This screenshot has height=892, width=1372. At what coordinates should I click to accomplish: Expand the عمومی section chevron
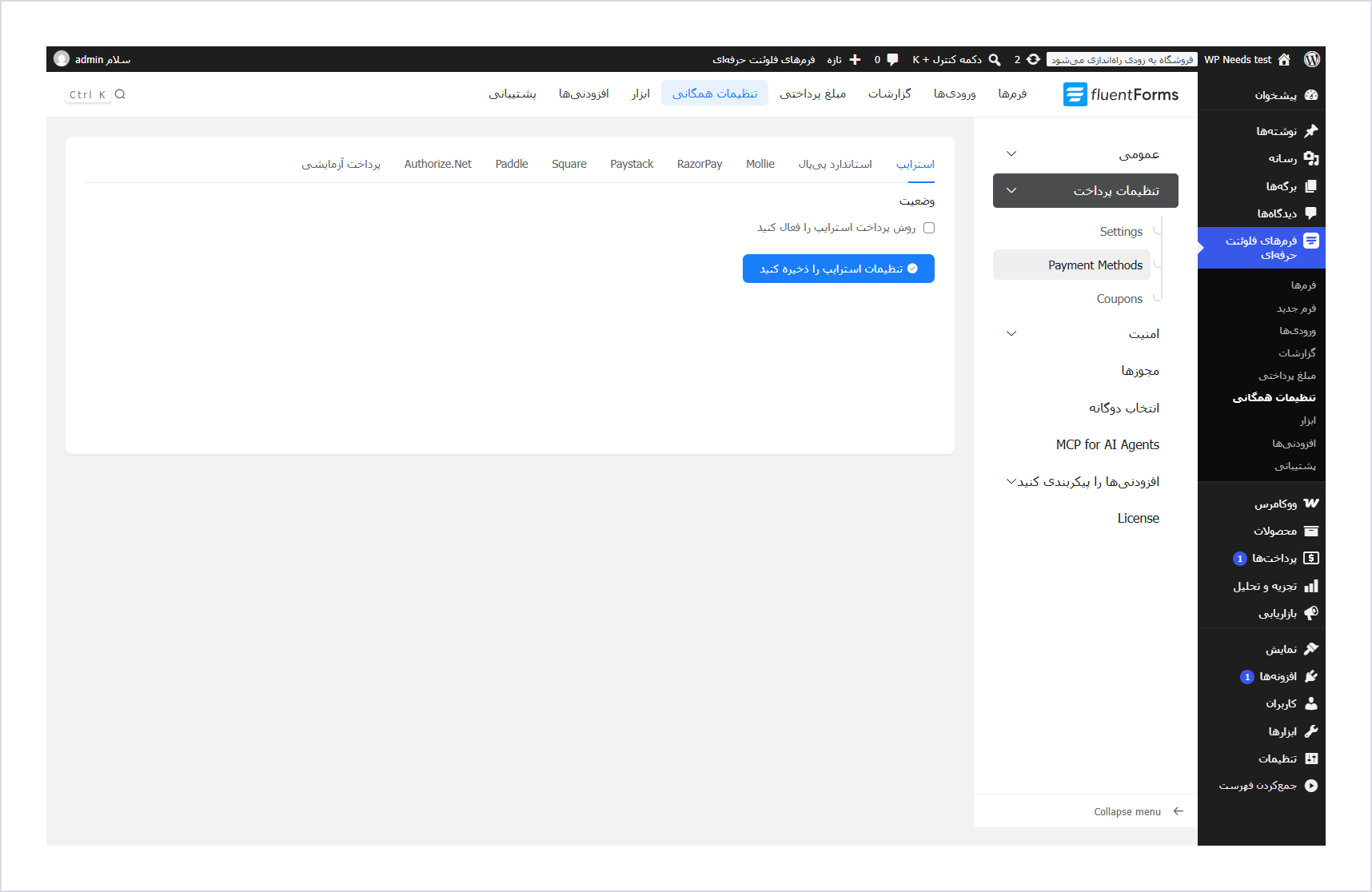click(x=1011, y=153)
